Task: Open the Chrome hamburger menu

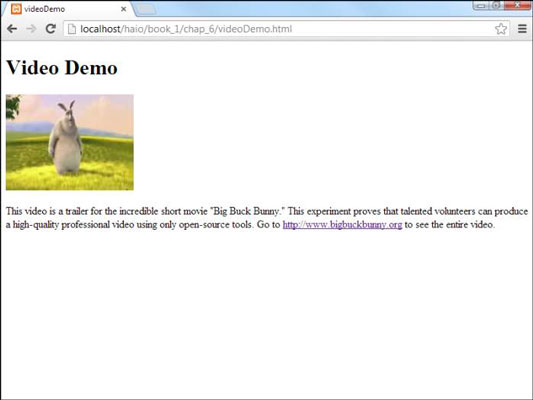Action: click(x=522, y=29)
